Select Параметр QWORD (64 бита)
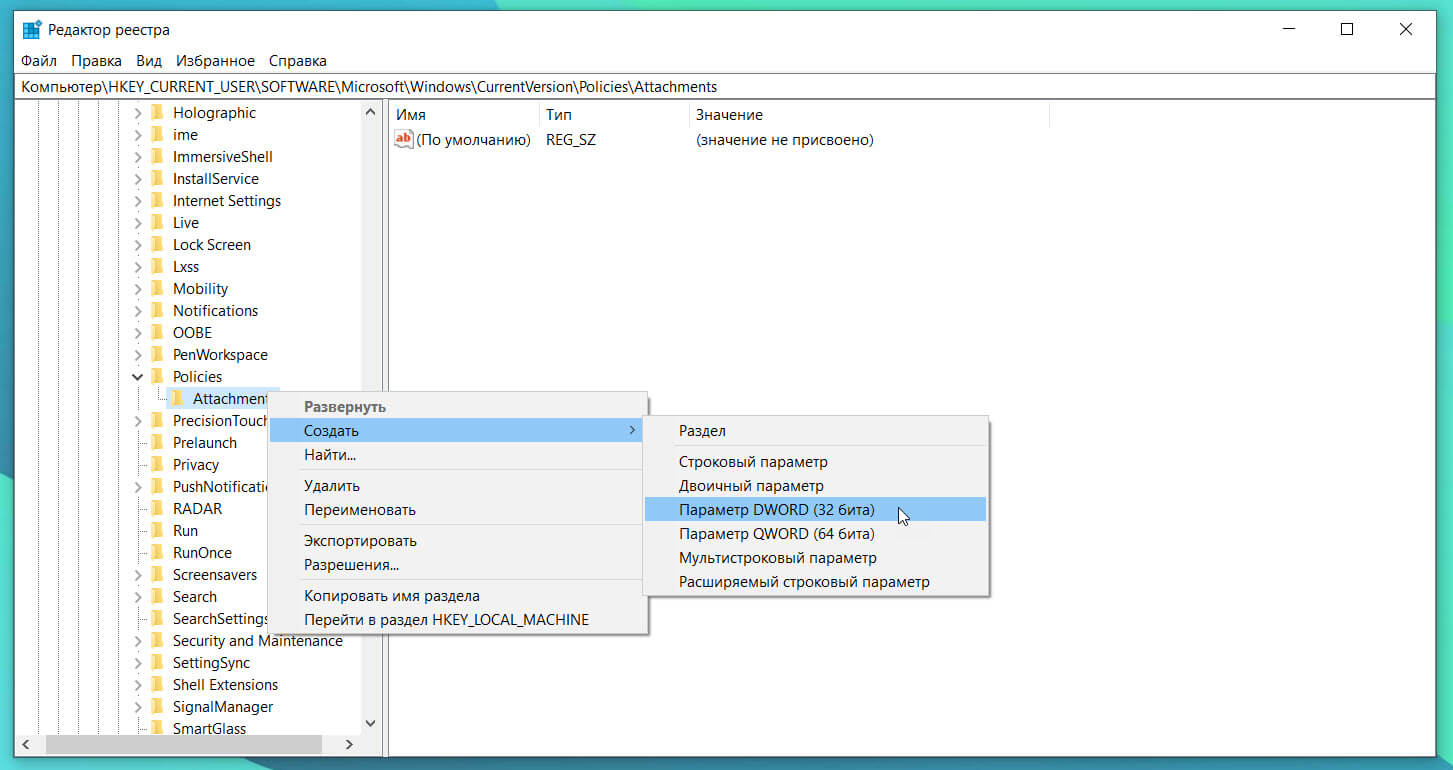Viewport: 1453px width, 770px height. 816,534
